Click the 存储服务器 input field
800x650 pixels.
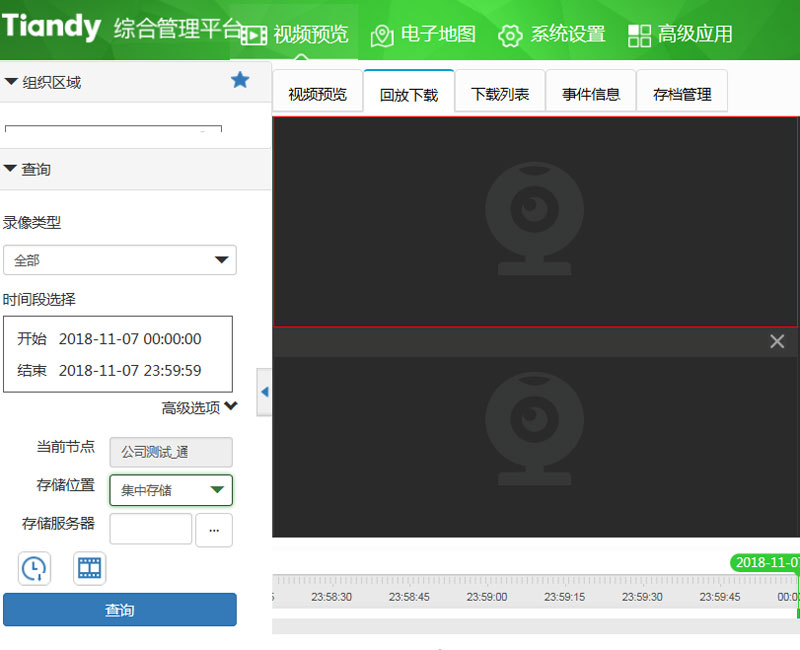click(x=151, y=529)
